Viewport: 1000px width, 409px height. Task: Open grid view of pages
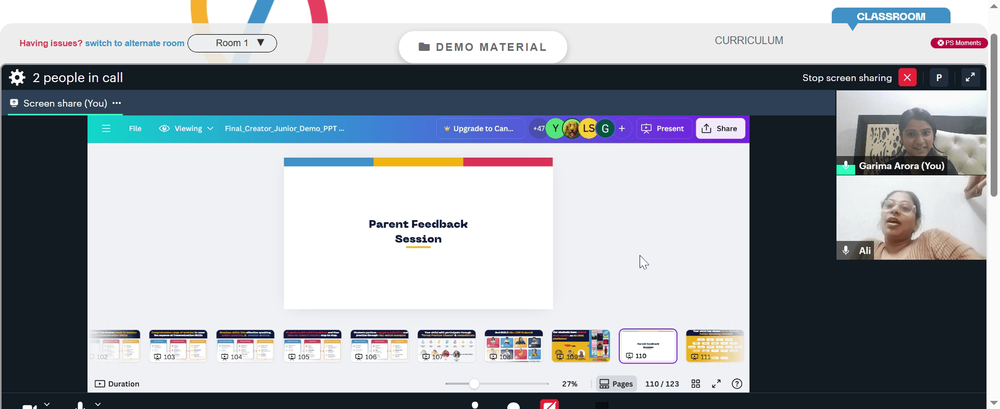[696, 383]
